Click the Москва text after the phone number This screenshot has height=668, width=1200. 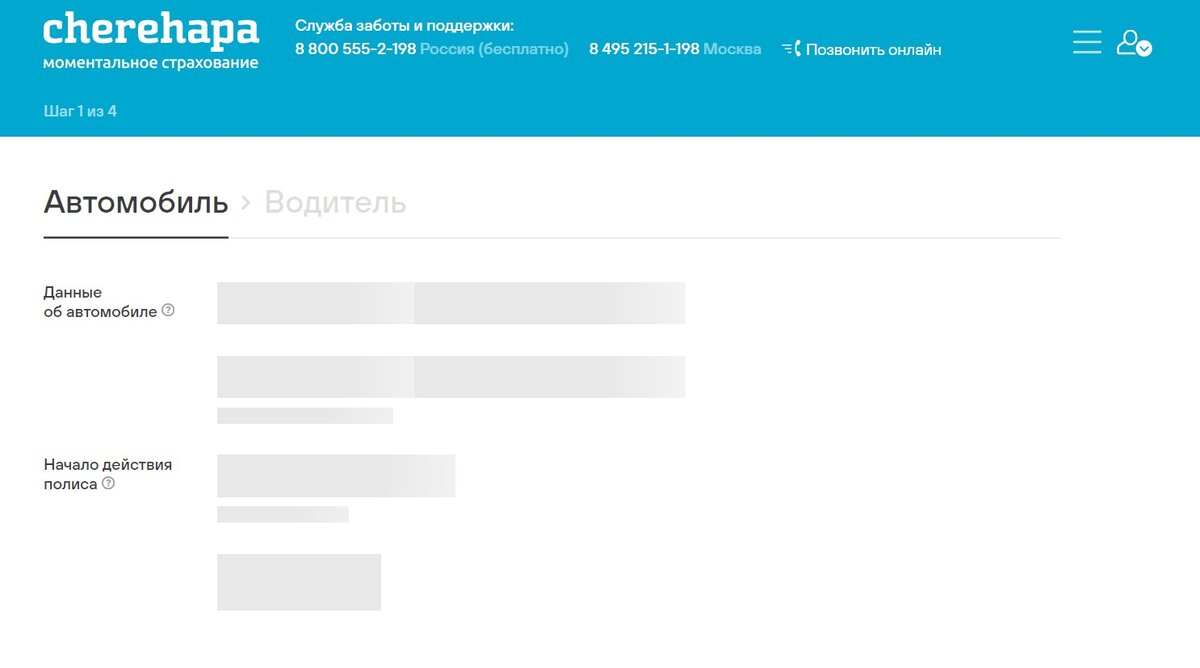coord(732,49)
